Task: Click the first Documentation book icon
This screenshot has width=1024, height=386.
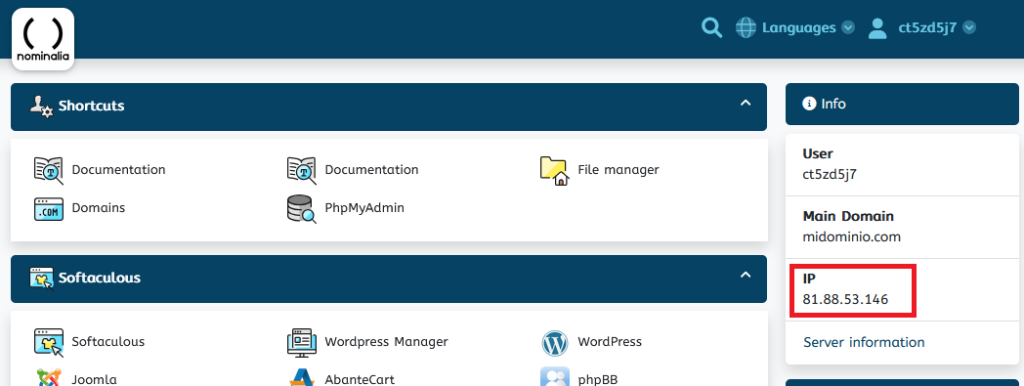Action: (x=48, y=170)
